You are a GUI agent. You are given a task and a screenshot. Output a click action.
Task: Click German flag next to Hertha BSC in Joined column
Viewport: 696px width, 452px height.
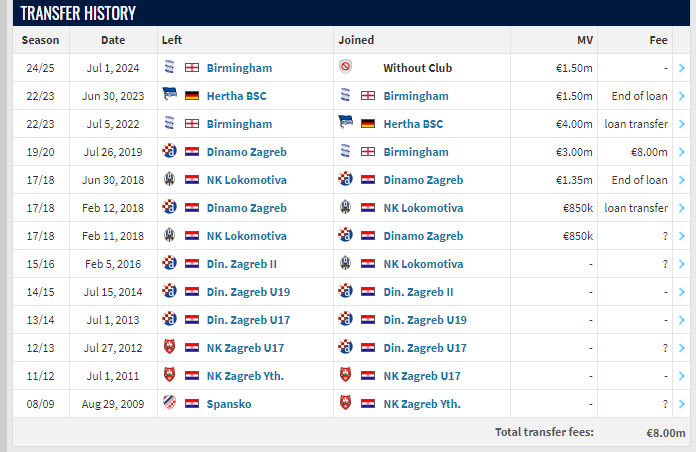(x=368, y=124)
